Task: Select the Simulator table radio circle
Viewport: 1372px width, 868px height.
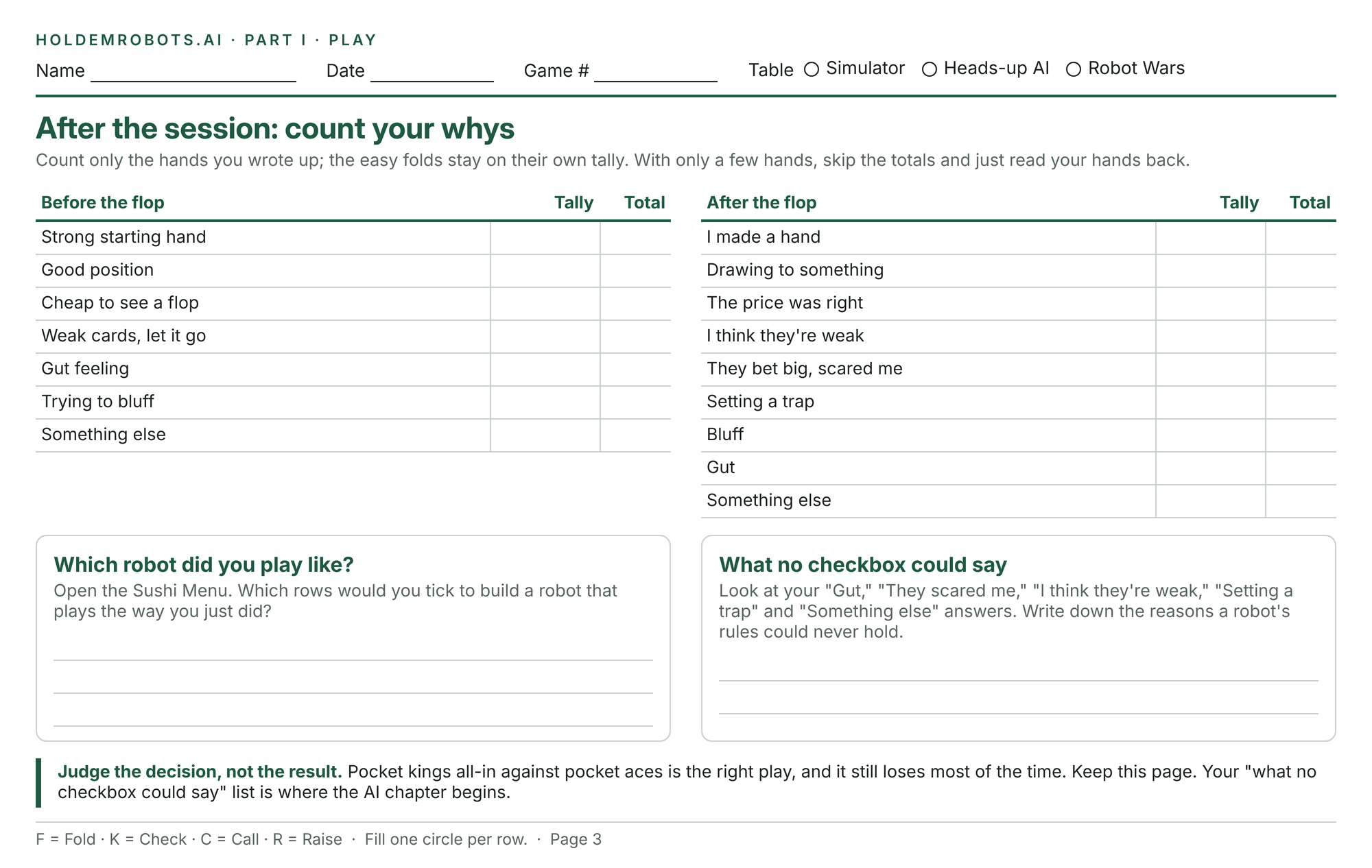Action: pyautogui.click(x=812, y=69)
